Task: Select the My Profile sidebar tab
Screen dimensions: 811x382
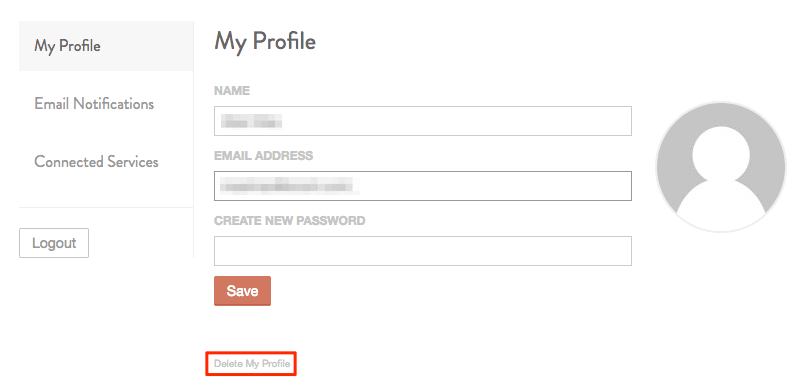Action: pyautogui.click(x=106, y=46)
